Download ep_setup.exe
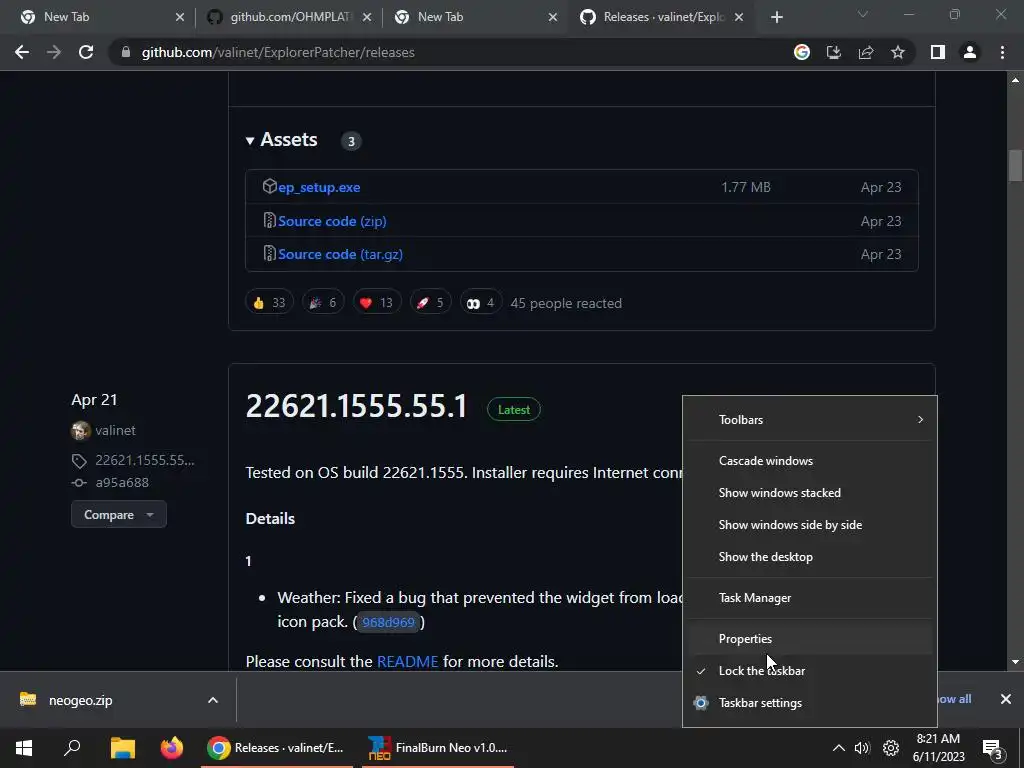Viewport: 1024px width, 768px height. [x=319, y=187]
